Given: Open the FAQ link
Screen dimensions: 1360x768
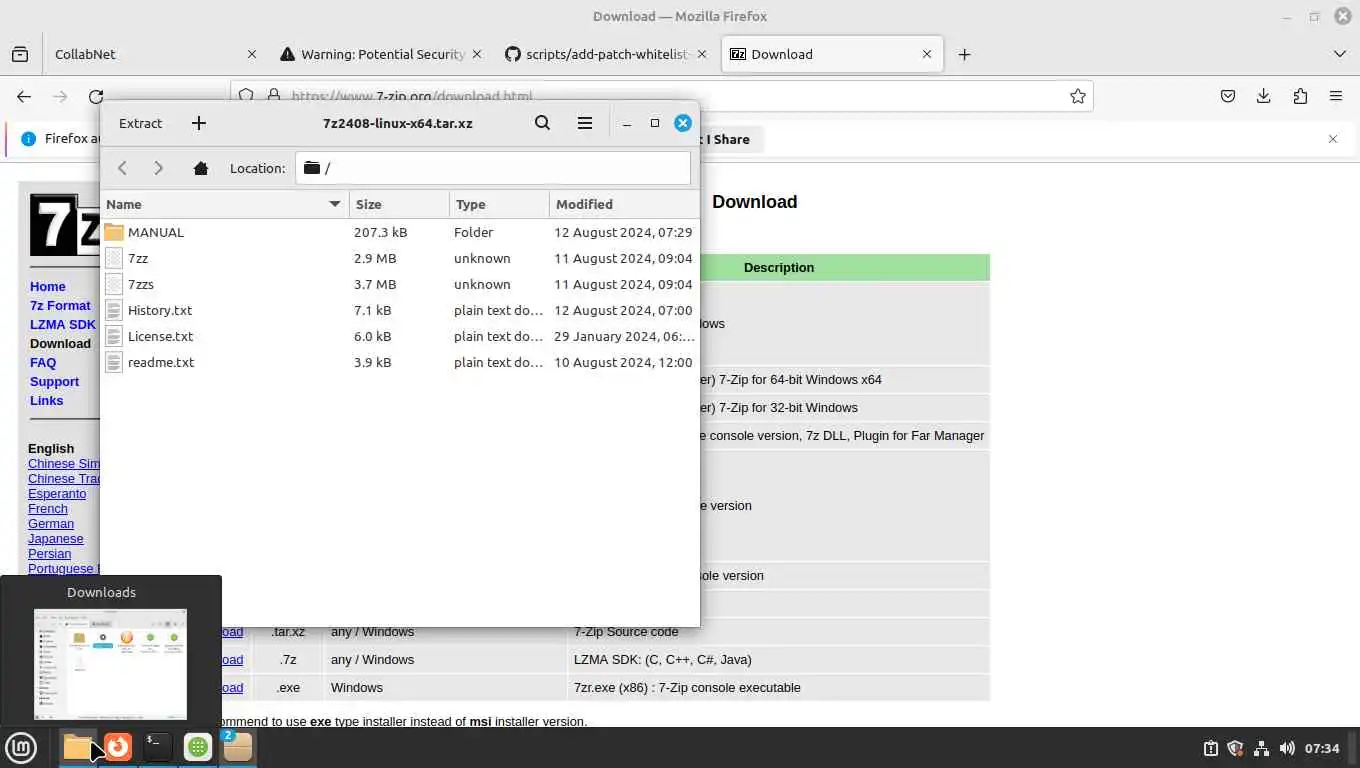Looking at the screenshot, I should 43,362.
